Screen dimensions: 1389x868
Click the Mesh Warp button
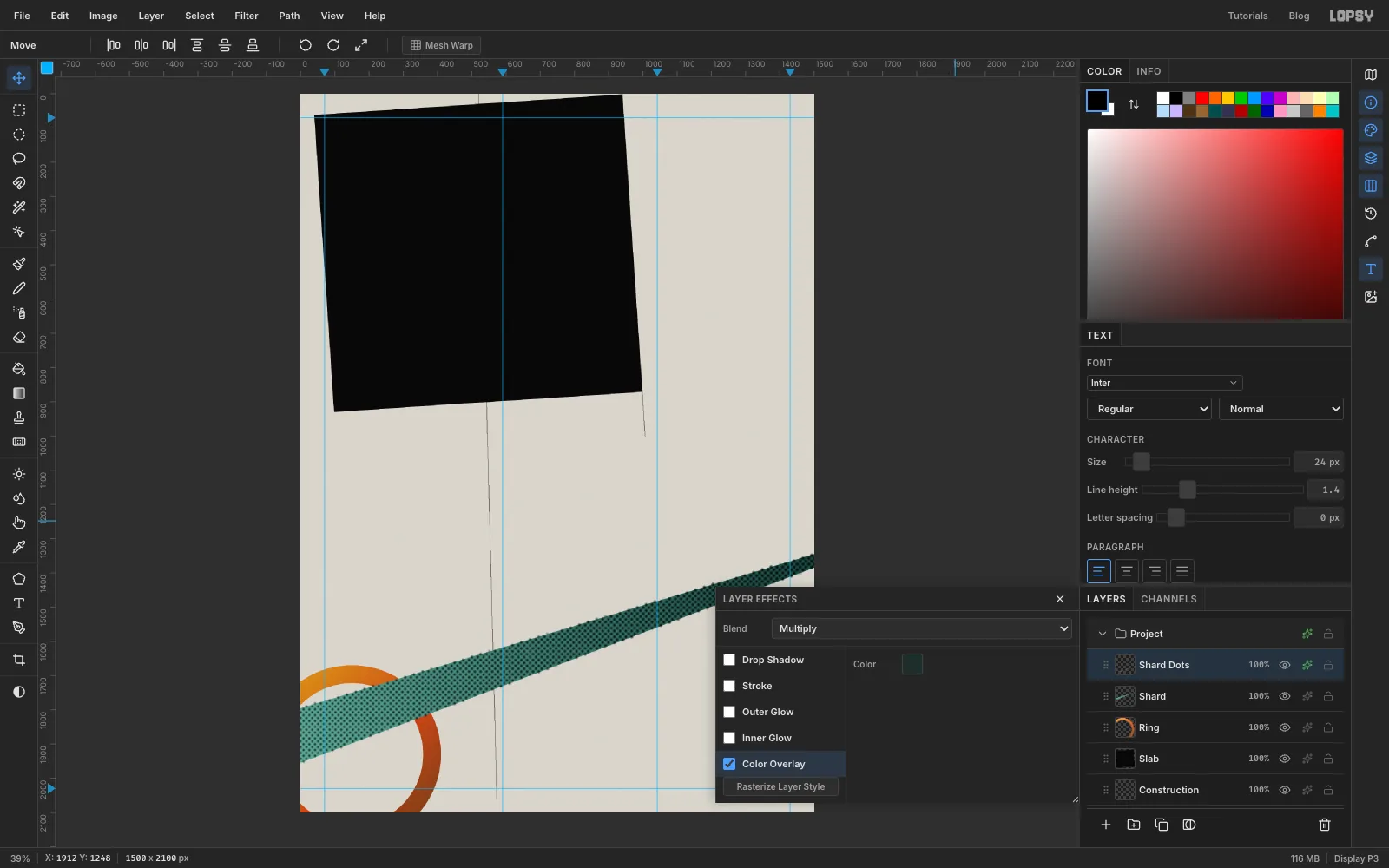click(x=442, y=45)
